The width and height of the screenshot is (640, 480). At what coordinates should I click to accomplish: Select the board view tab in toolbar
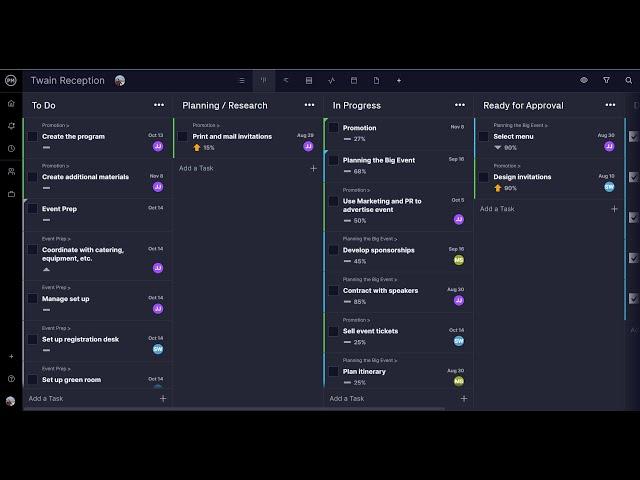coord(264,80)
